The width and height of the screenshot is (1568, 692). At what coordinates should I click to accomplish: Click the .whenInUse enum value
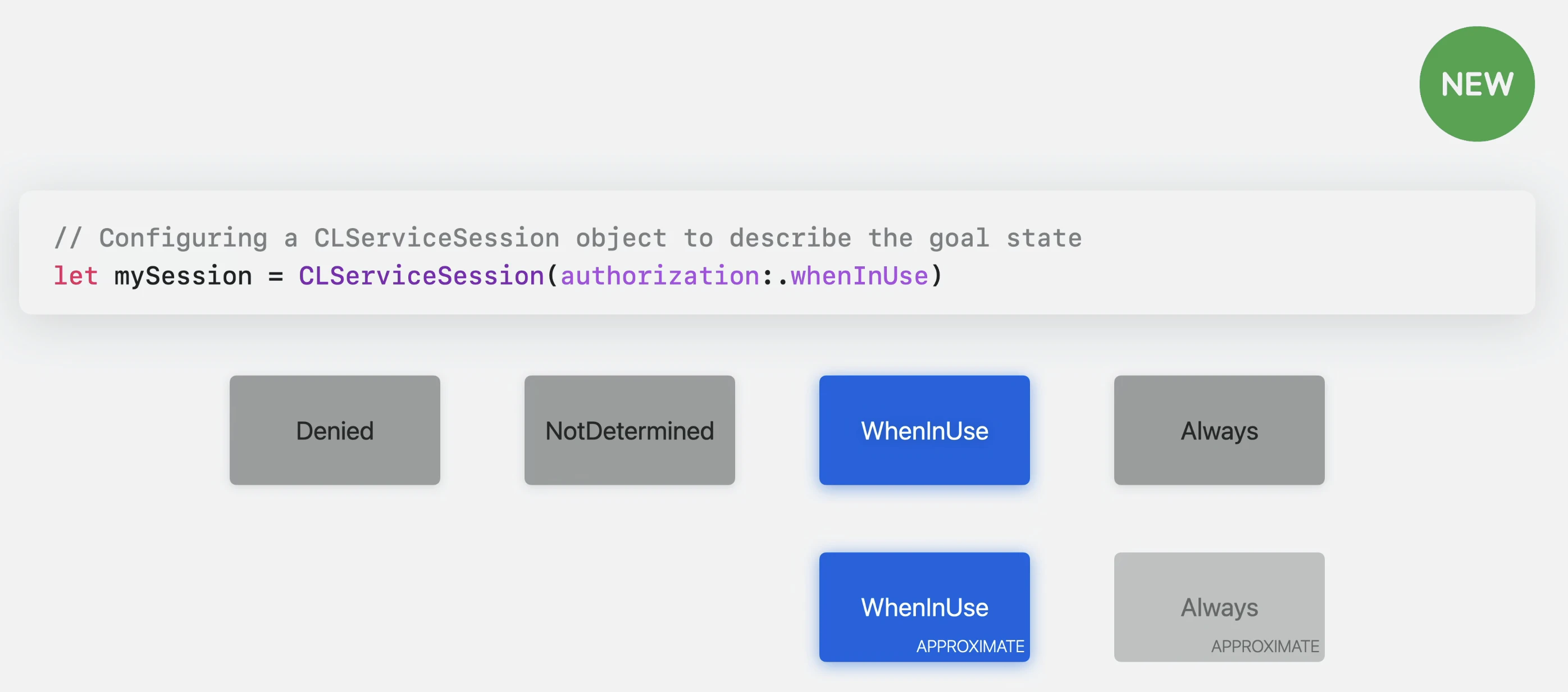[x=858, y=276]
